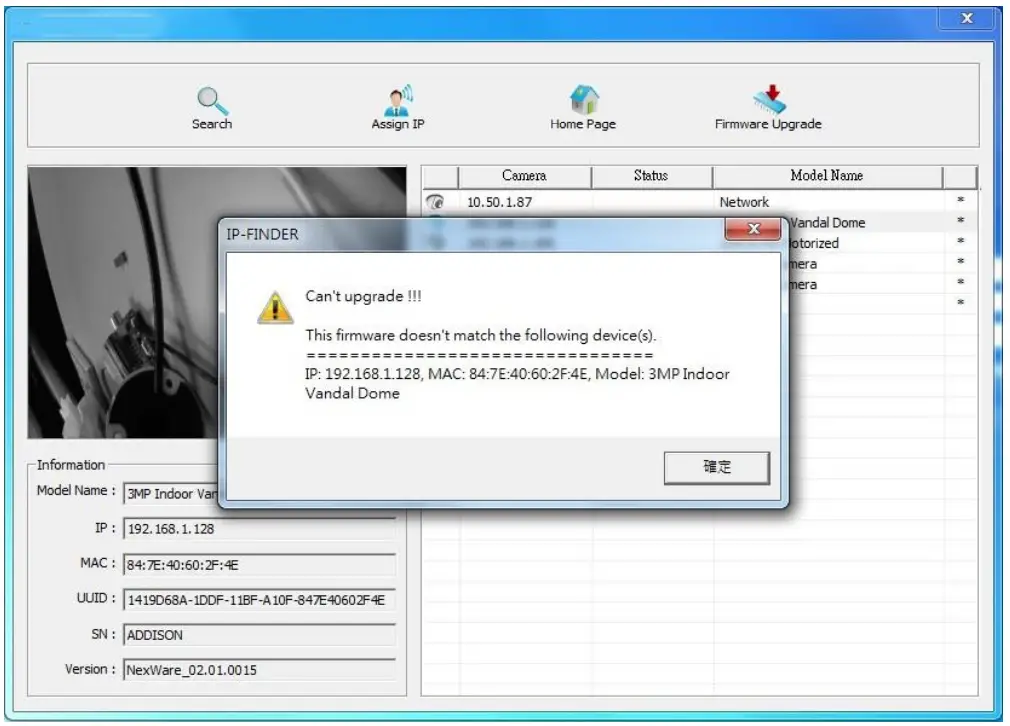Open the Assign IP tool
This screenshot has height=726, width=1010.
397,98
